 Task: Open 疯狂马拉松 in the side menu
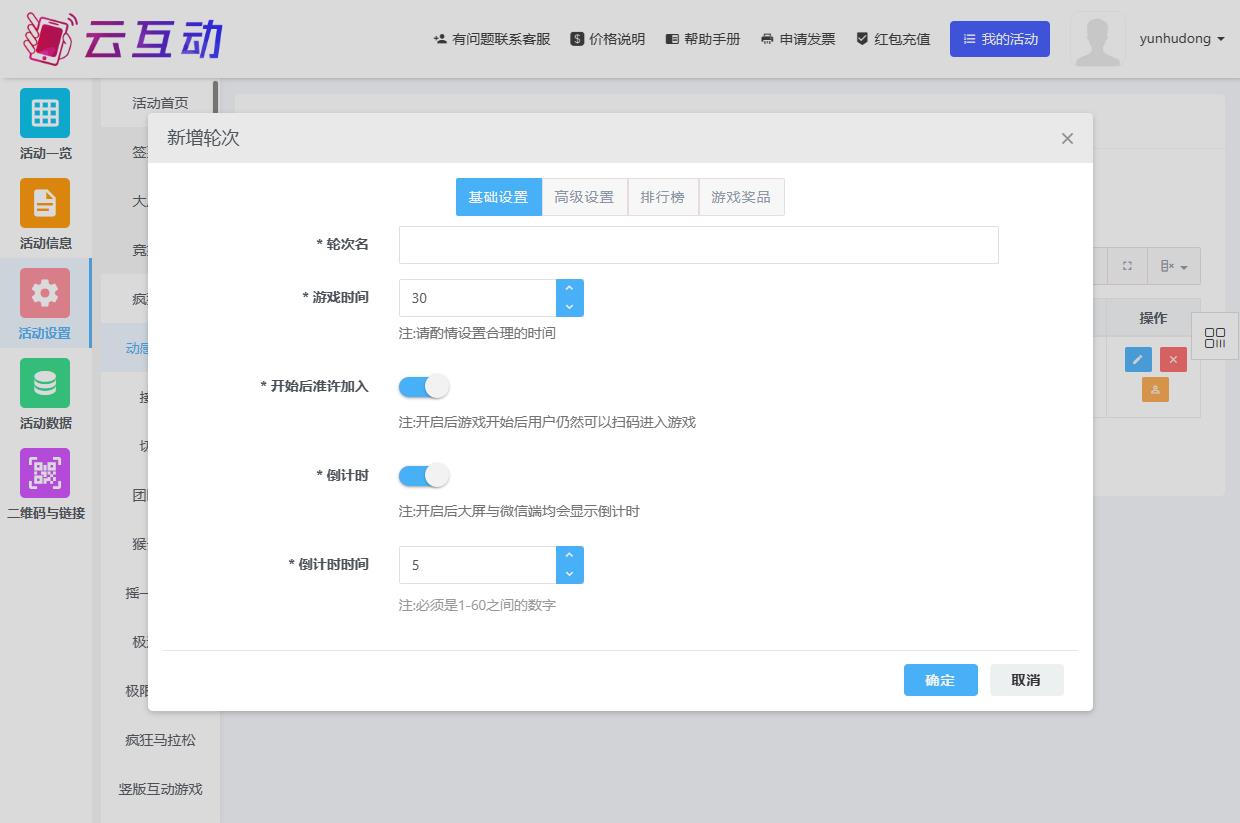160,740
